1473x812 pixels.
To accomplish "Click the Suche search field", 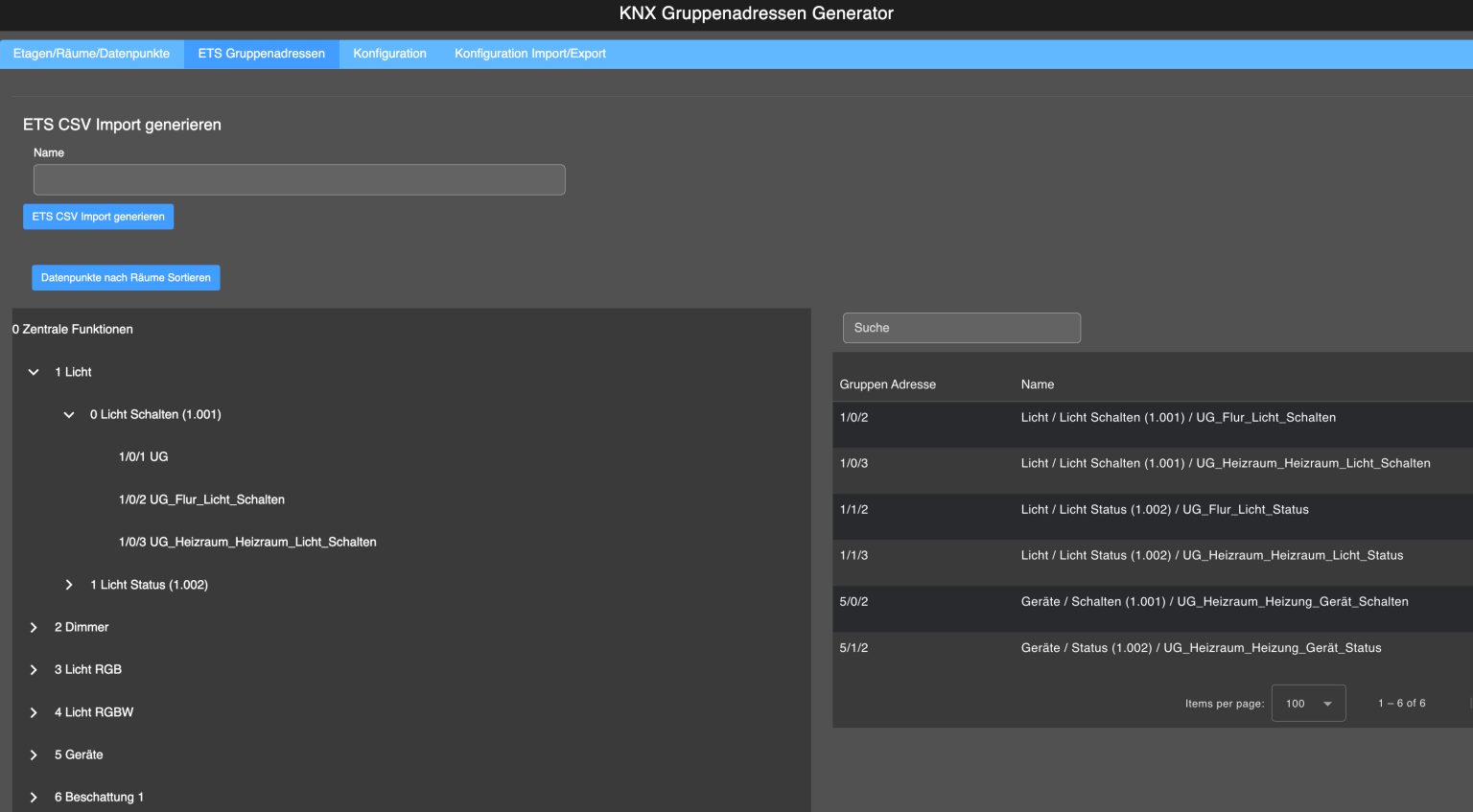I will [961, 327].
